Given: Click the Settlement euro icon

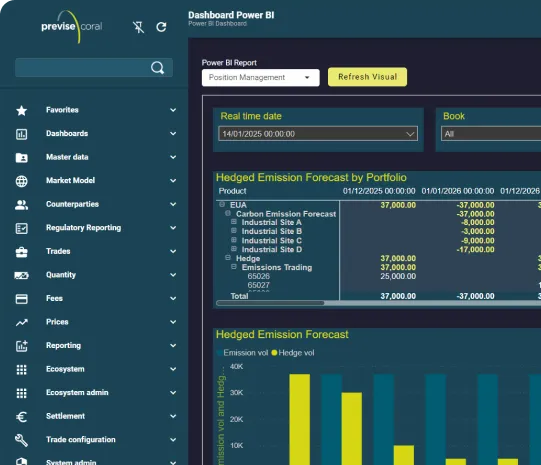Looking at the screenshot, I should click(21, 417).
